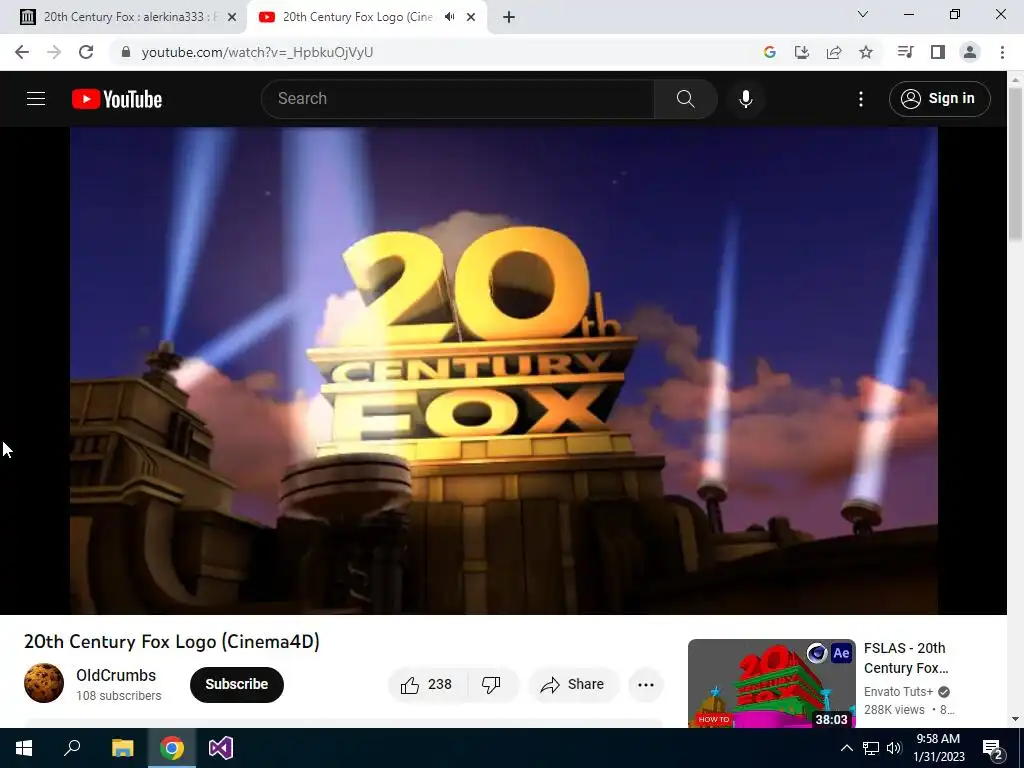Open Windows taskbar search
Viewport: 1024px width, 768px height.
[72, 748]
